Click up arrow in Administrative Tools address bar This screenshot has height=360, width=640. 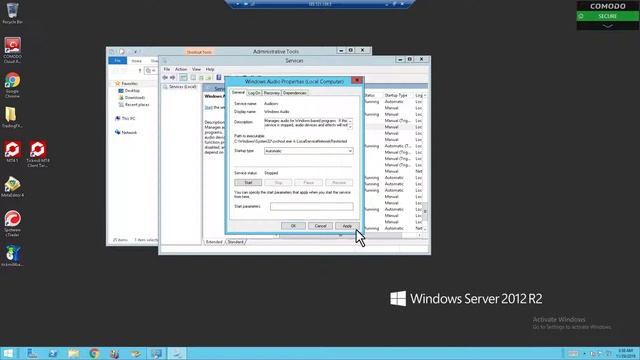pos(140,71)
